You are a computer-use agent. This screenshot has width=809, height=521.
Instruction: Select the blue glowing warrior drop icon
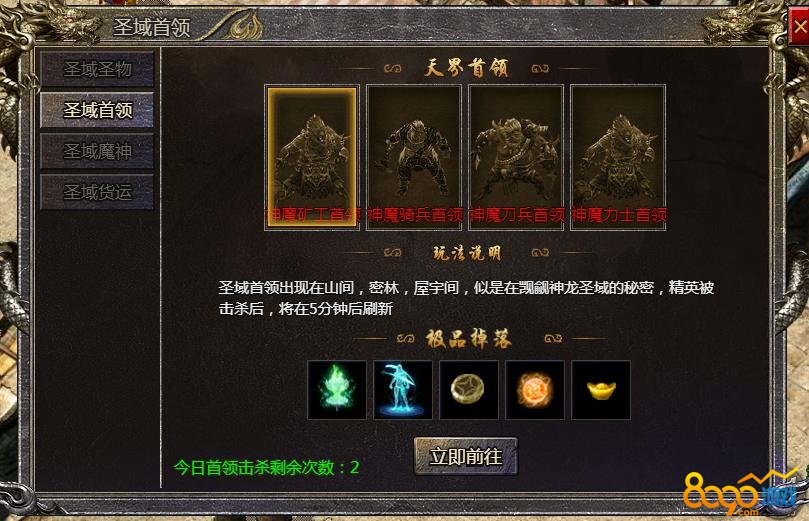pos(403,390)
